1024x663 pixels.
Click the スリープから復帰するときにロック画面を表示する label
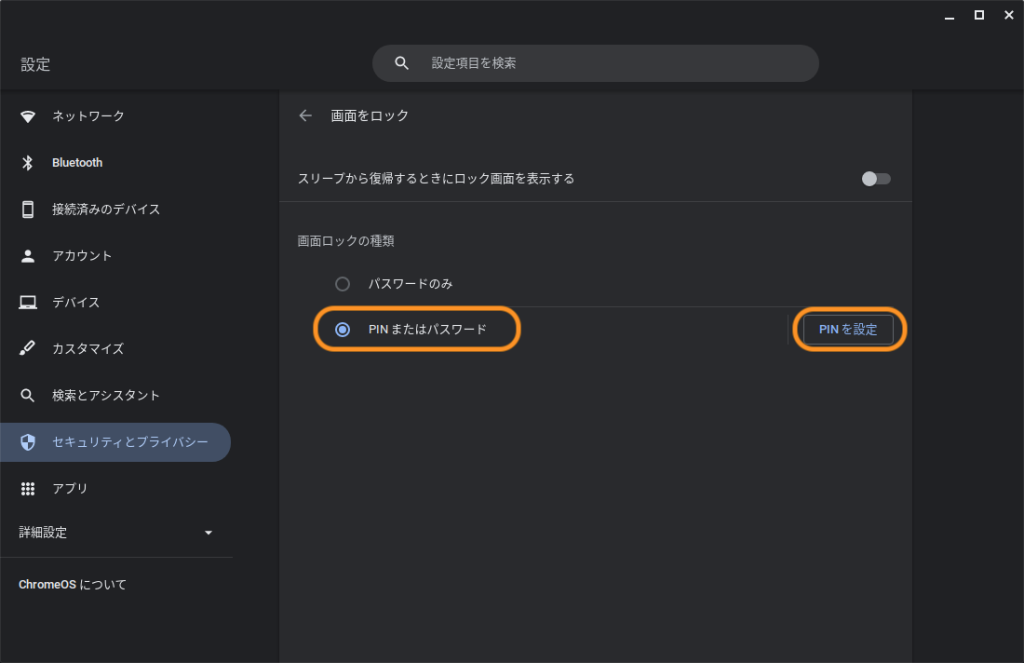(x=436, y=179)
